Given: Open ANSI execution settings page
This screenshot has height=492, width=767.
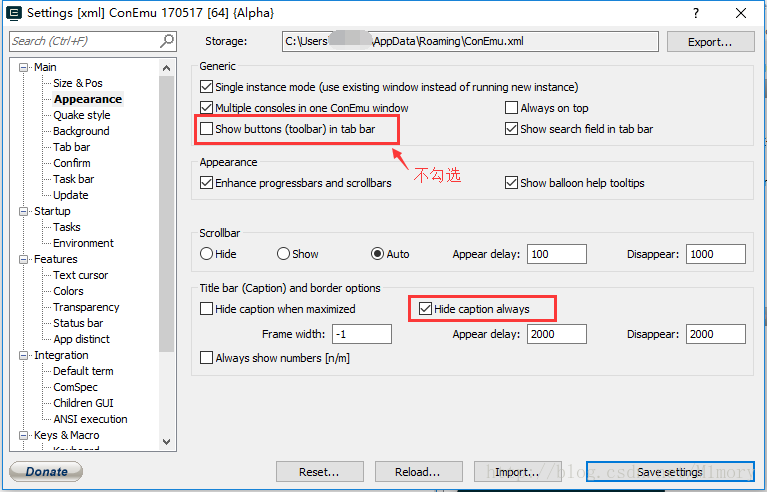Looking at the screenshot, I should 90,419.
